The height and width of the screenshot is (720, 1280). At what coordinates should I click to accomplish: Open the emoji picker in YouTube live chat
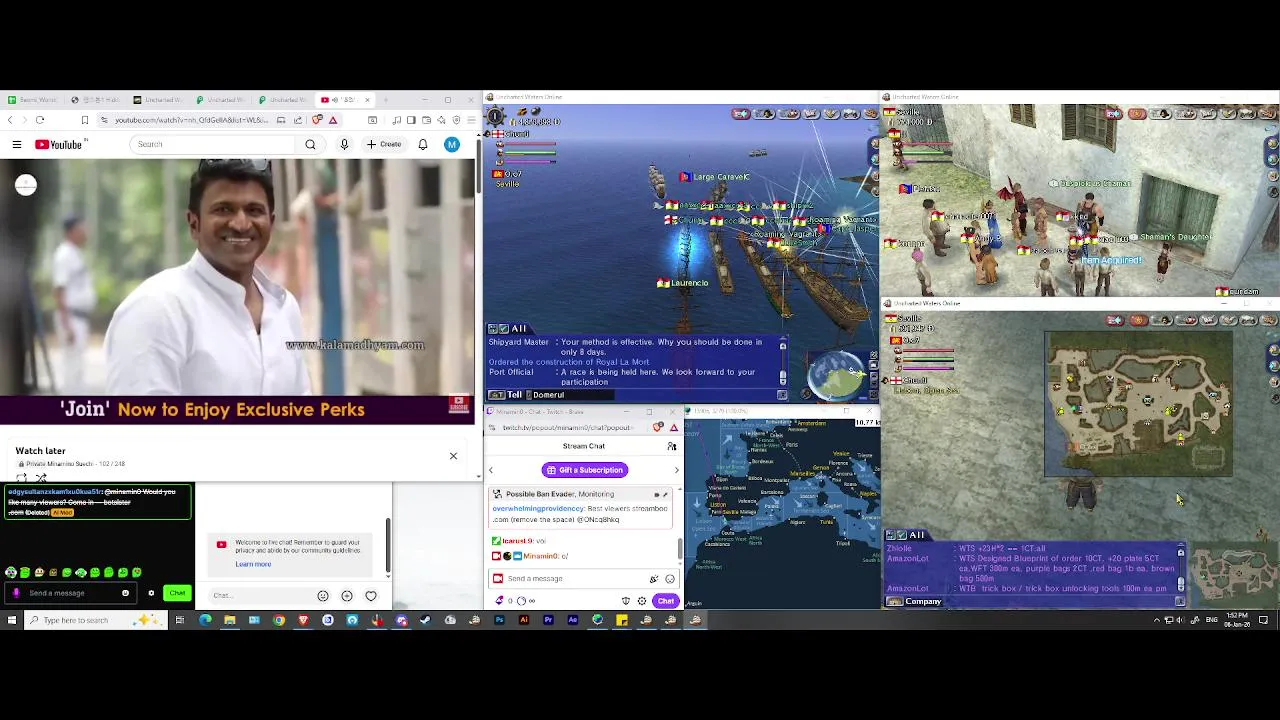(323, 596)
